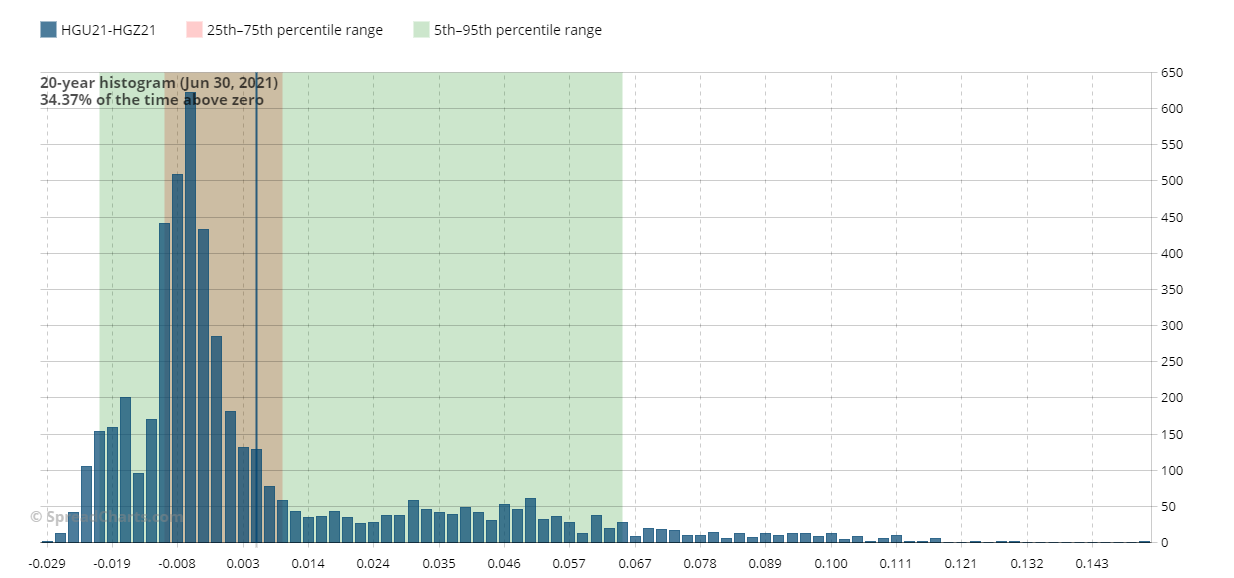The image size is (1234, 578).
Task: Open the SpreadCharts.com watermark link
Action: click(106, 517)
